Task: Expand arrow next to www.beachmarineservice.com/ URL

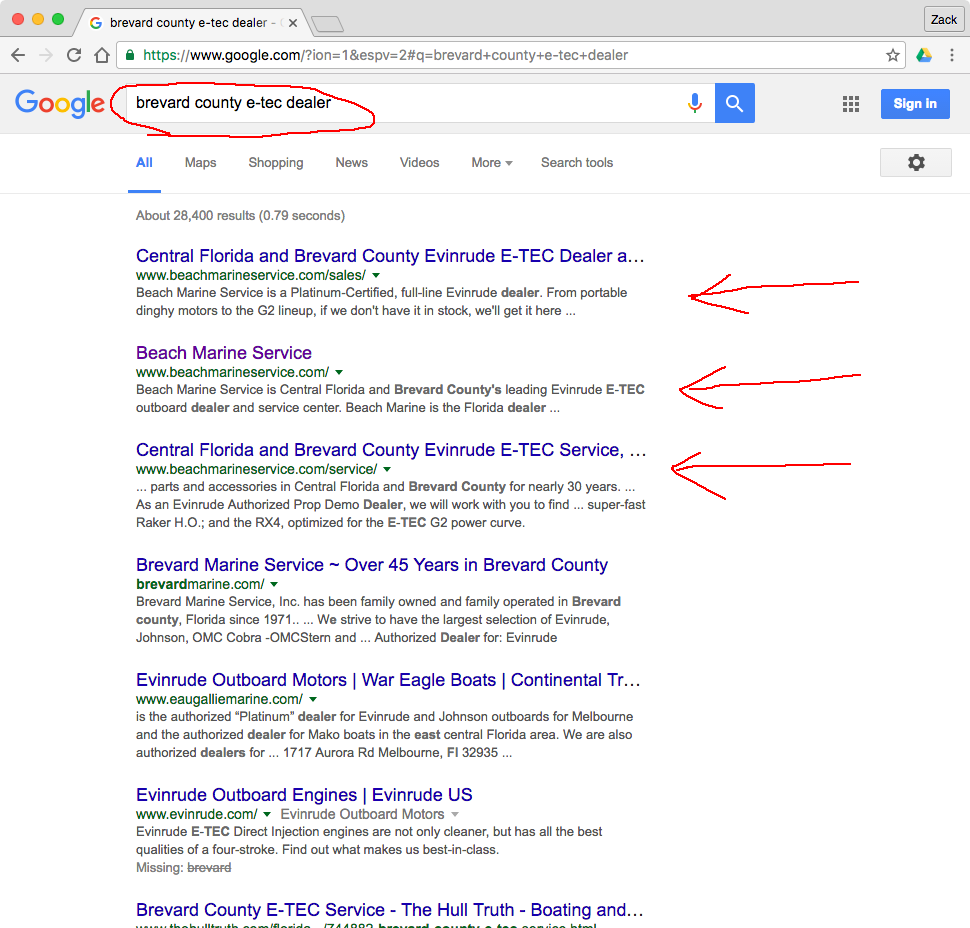Action: point(339,372)
